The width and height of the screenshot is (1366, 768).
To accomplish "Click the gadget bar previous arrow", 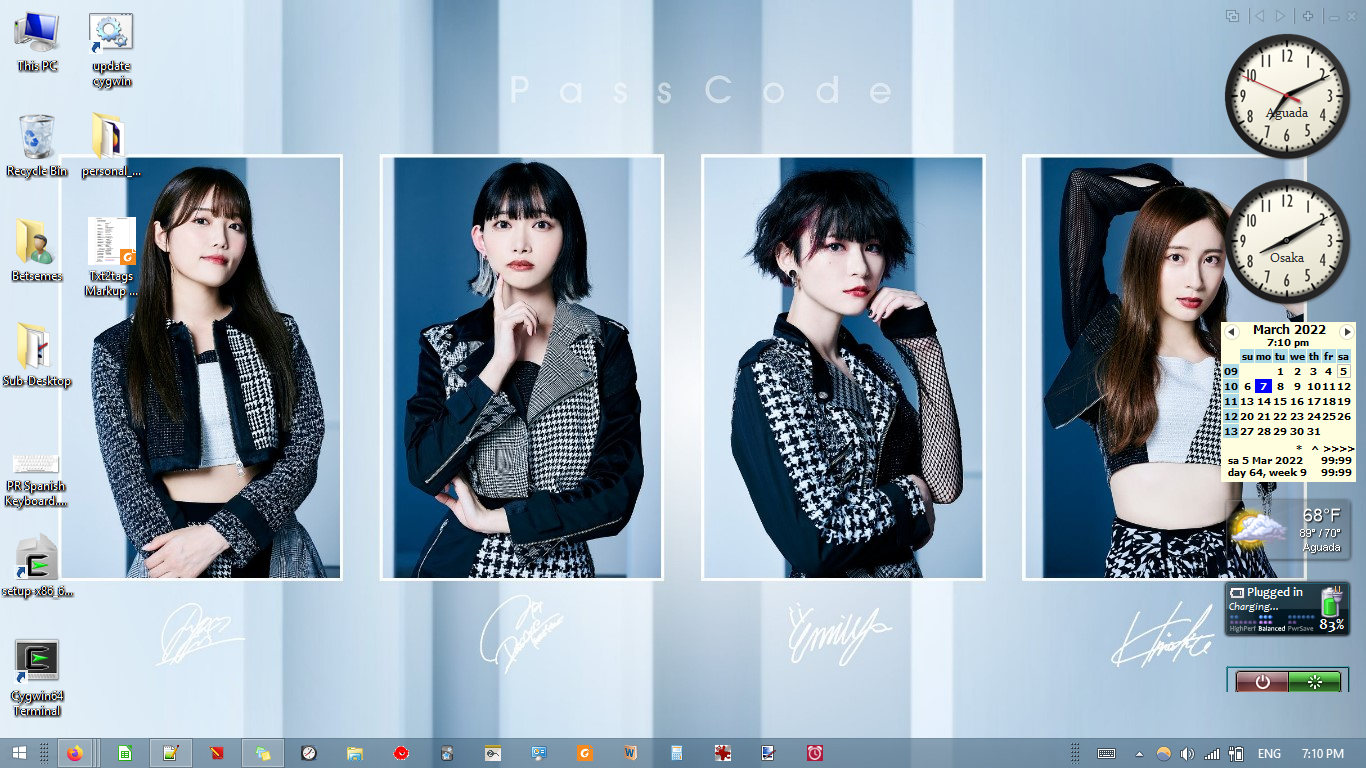I will pos(1260,16).
